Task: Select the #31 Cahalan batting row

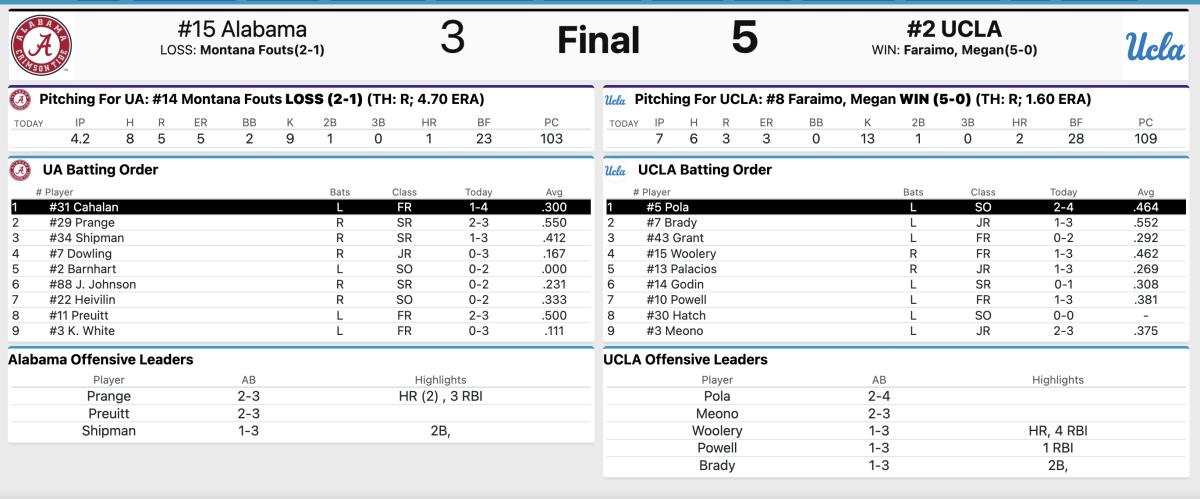Action: (300, 207)
